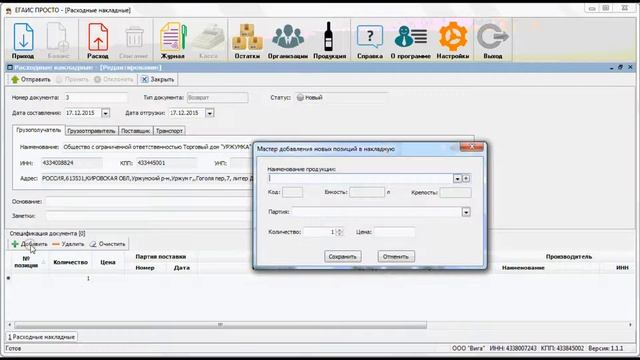This screenshot has height=360, width=640.
Task: Click Добавить in the specification toolbar
Action: [x=29, y=244]
